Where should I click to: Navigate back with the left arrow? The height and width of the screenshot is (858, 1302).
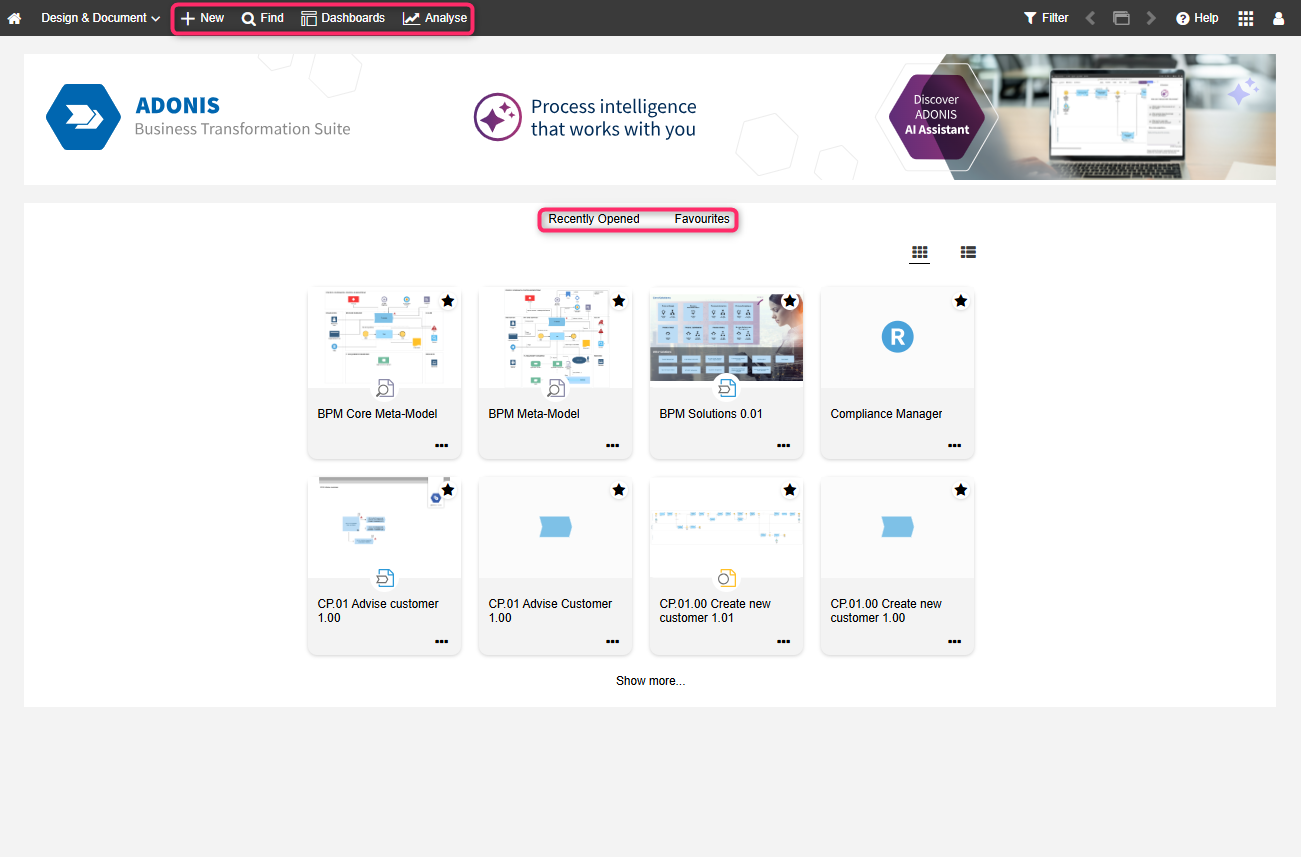click(1091, 18)
